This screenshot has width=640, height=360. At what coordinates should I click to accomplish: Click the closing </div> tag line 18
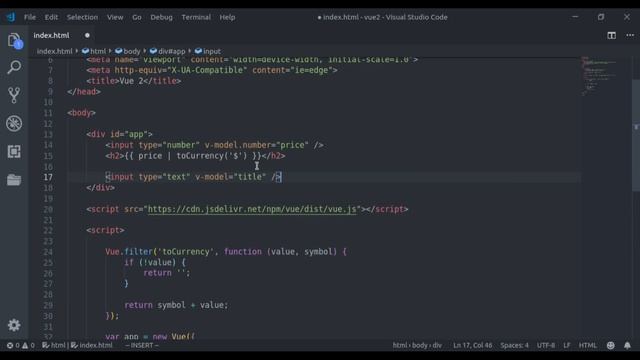100,188
